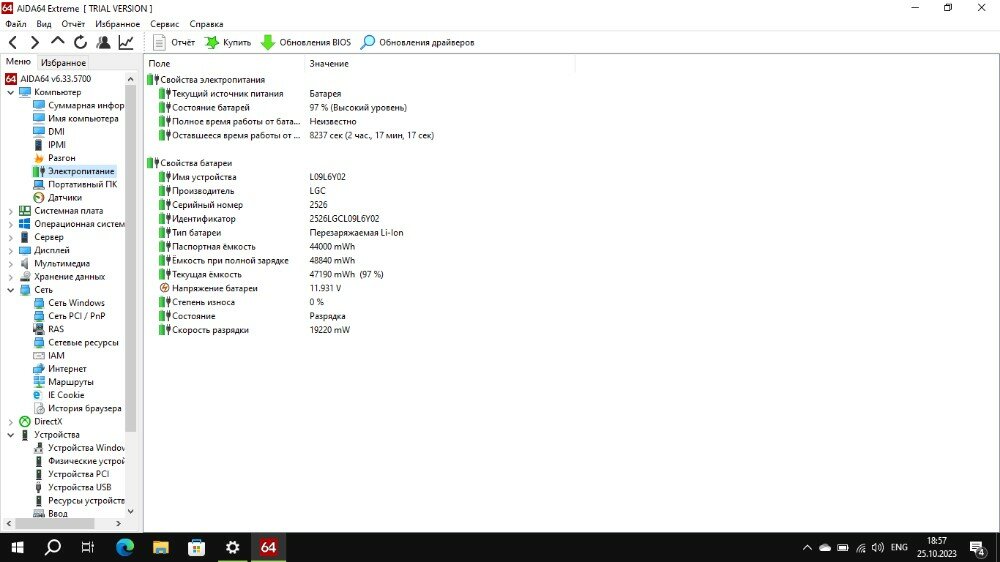Screen dimensions: 1000x562
Task: Click the Отчёт report toolbar button
Action: [174, 43]
